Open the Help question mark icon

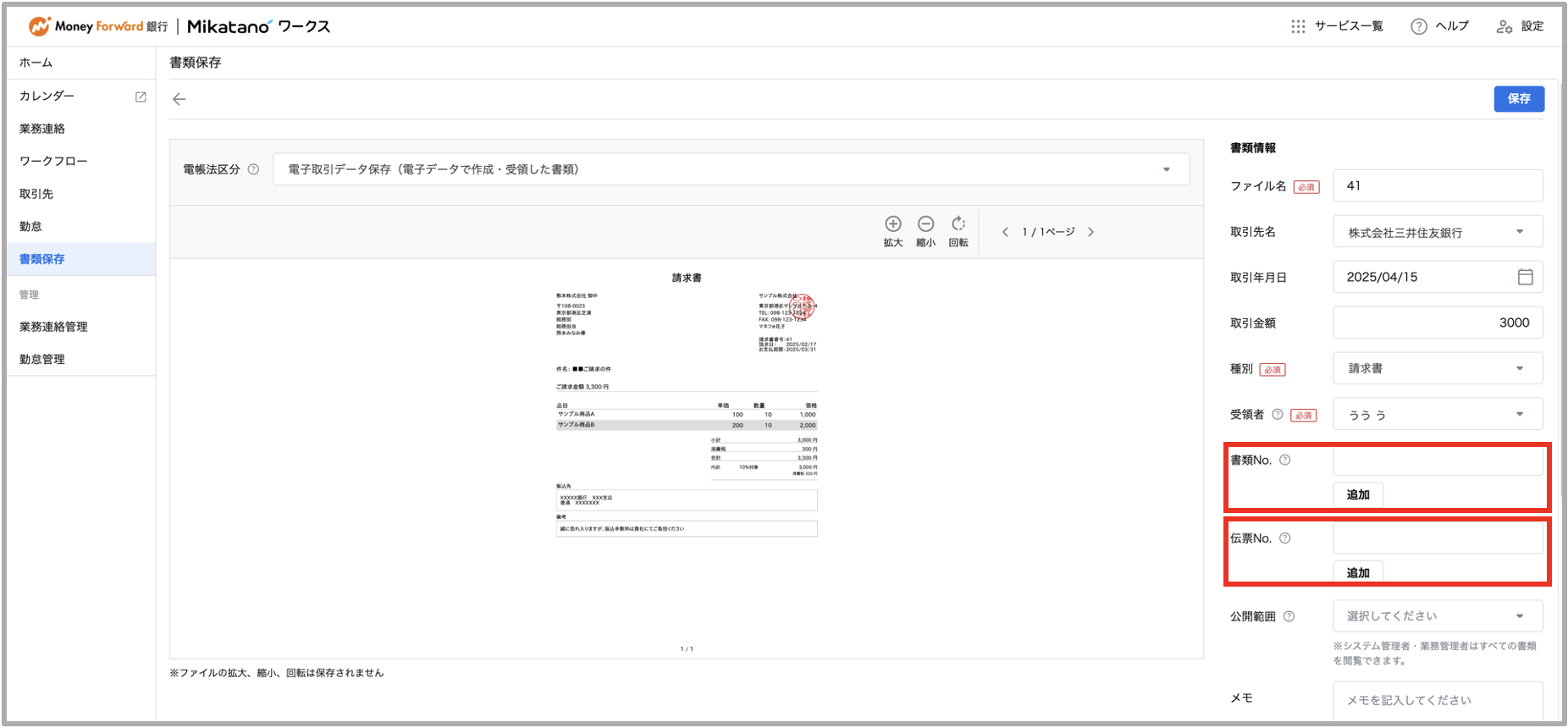1419,26
